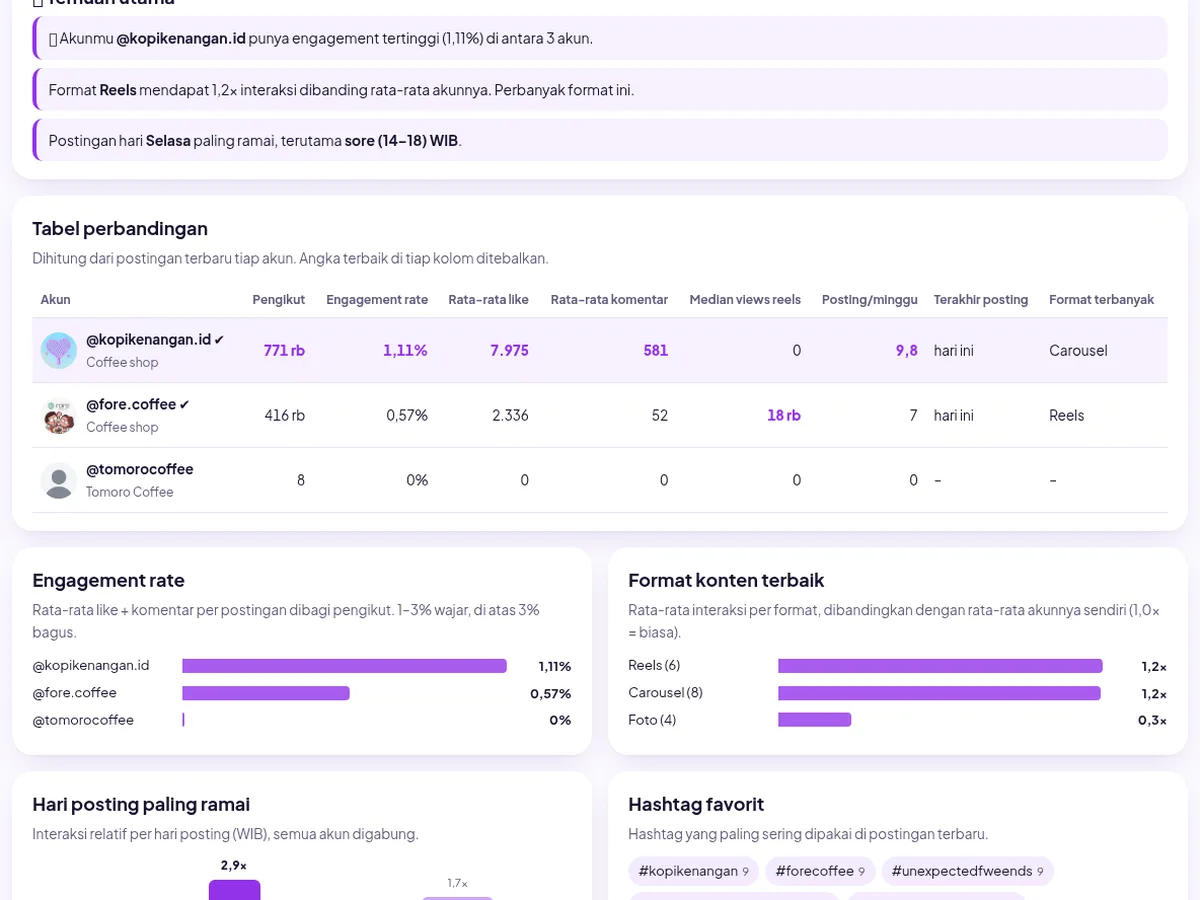This screenshot has height=900, width=1200.
Task: Select the 9,8 posting per week cell
Action: point(907,351)
